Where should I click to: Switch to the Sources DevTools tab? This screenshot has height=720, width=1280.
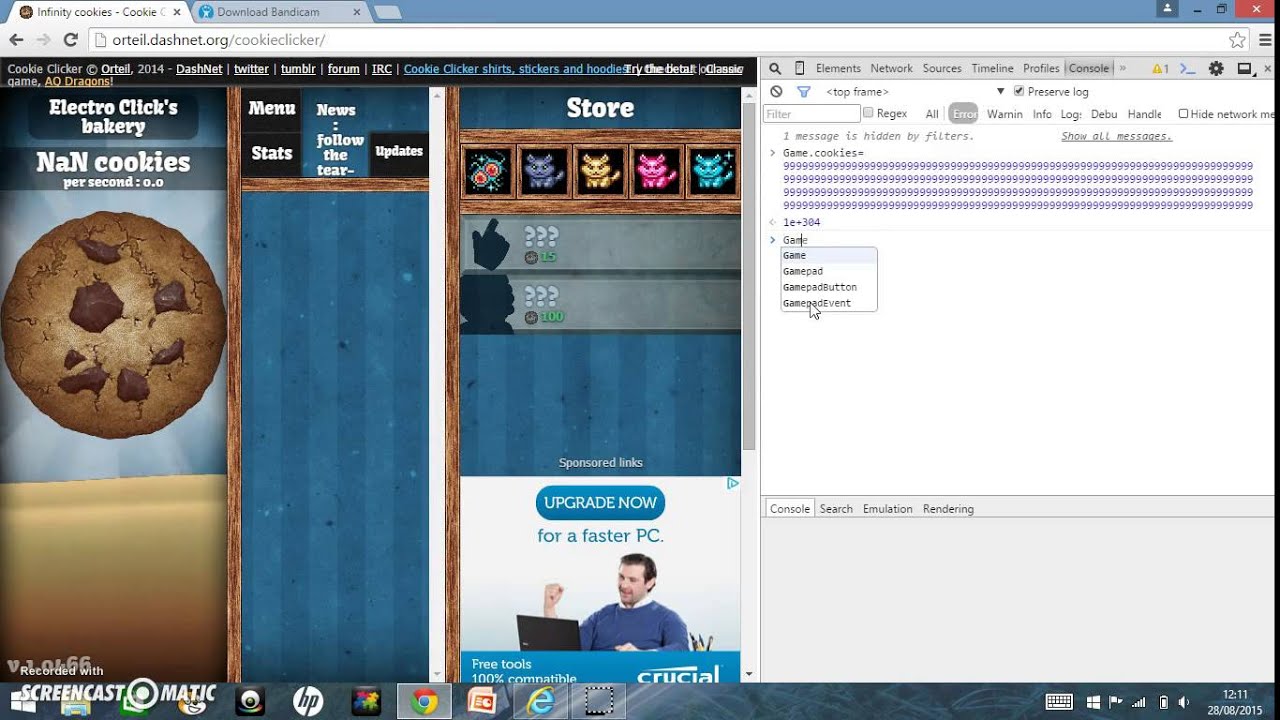tap(942, 68)
